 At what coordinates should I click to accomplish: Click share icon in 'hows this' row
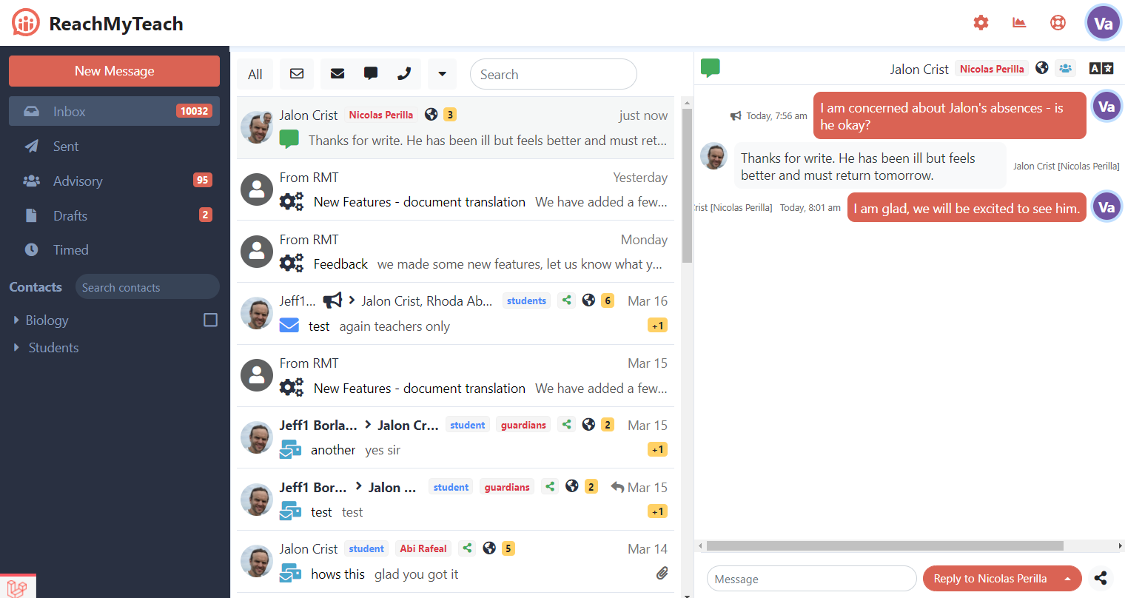(x=467, y=548)
